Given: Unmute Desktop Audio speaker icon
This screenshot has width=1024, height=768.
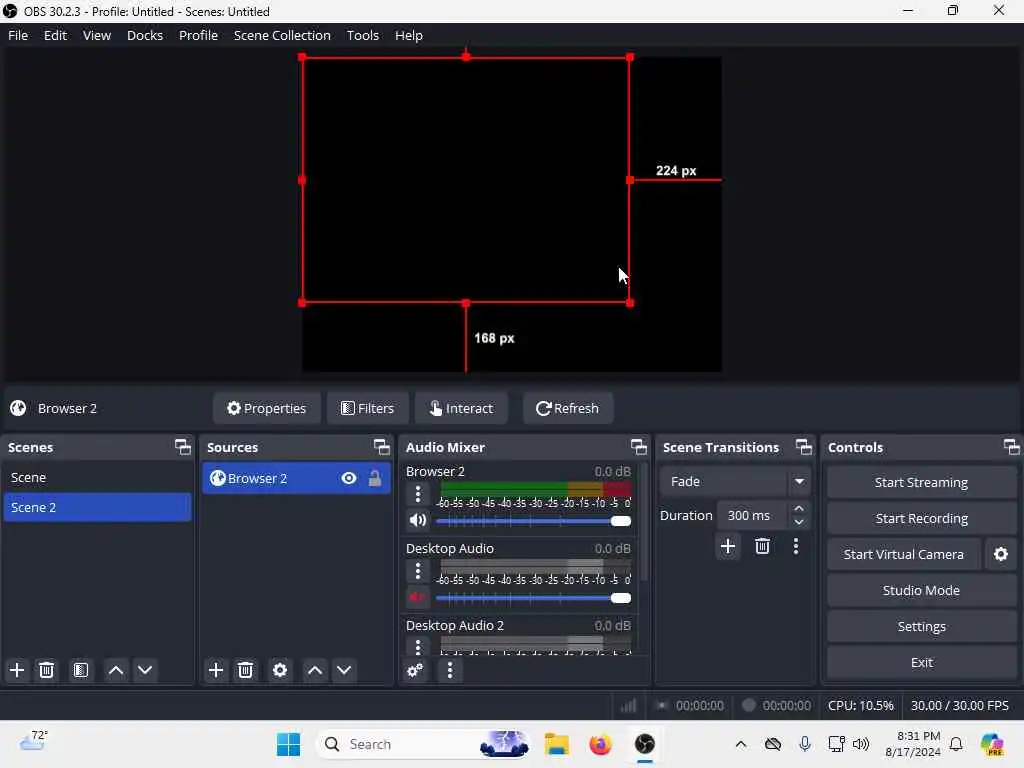Looking at the screenshot, I should 418,598.
